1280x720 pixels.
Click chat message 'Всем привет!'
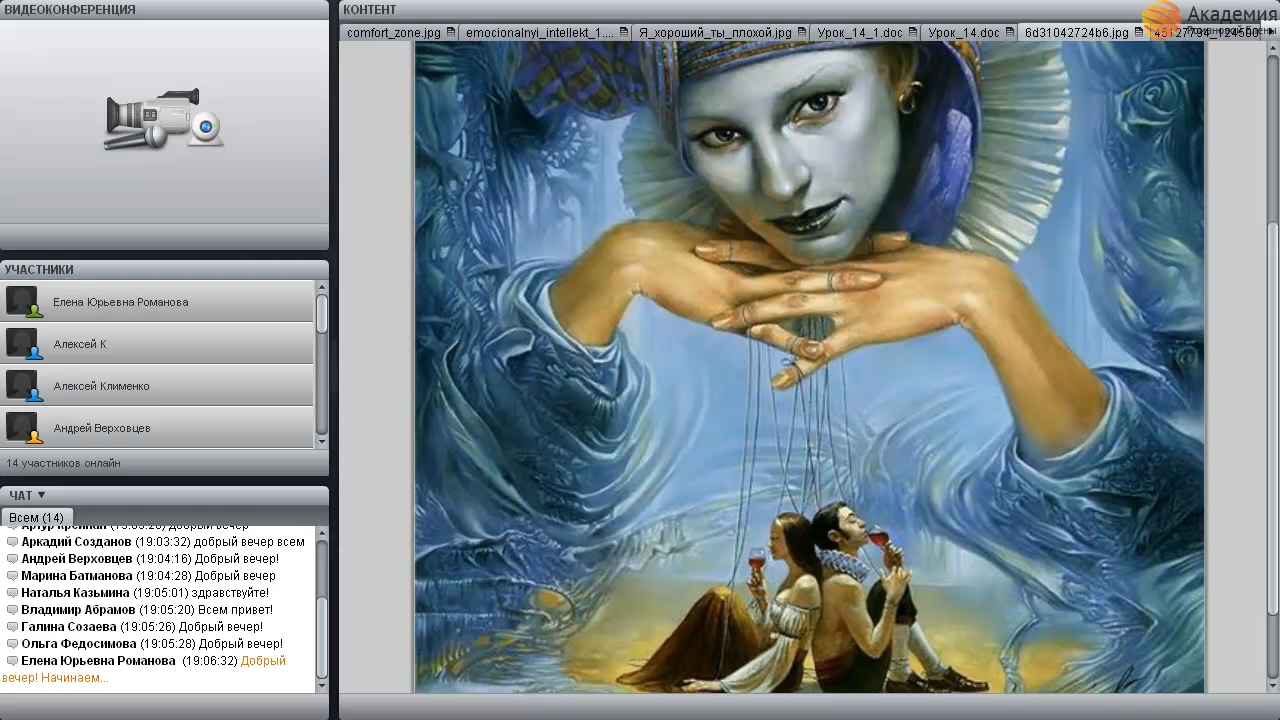click(235, 610)
